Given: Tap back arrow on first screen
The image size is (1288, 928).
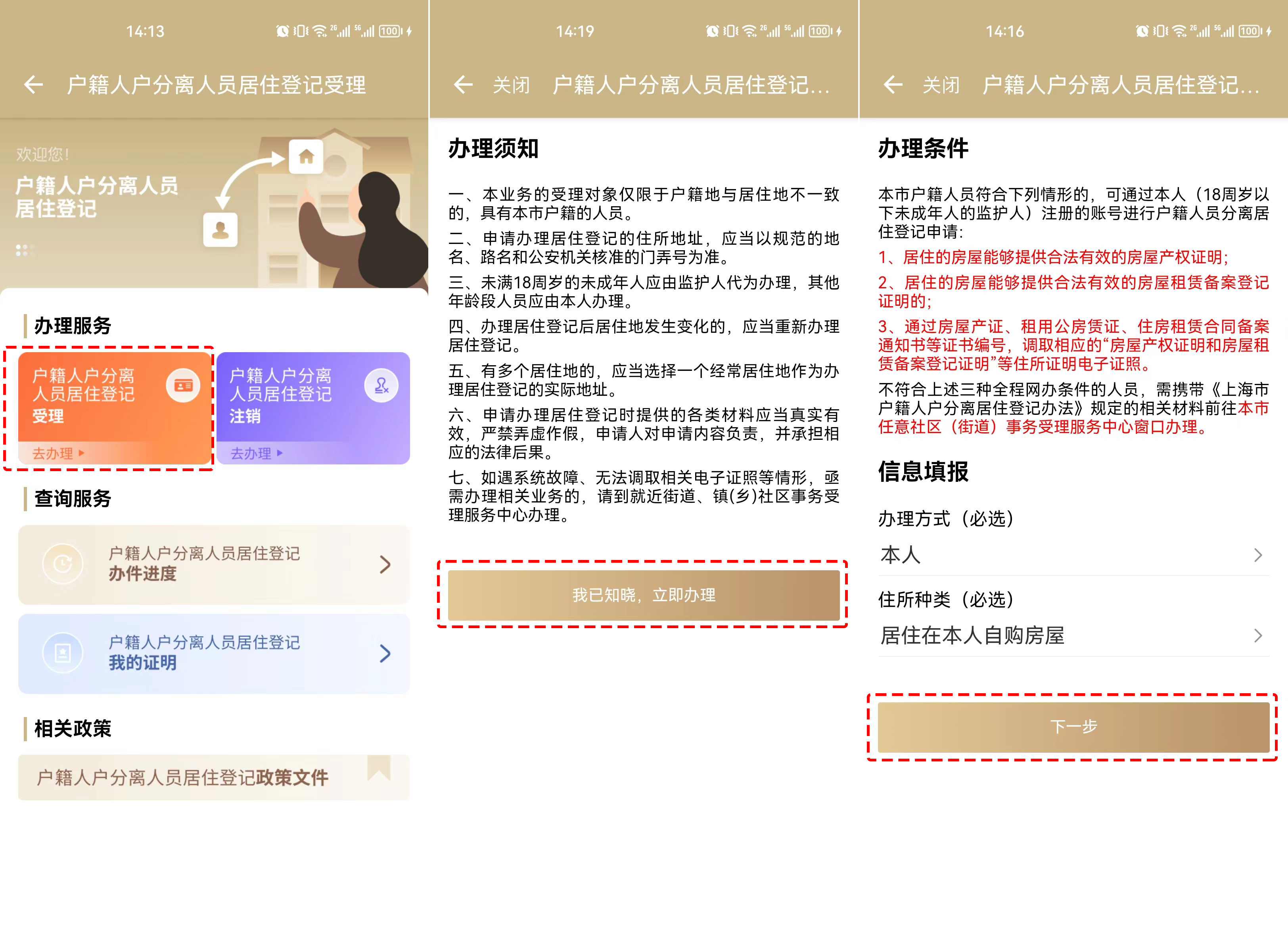Looking at the screenshot, I should tap(33, 85).
